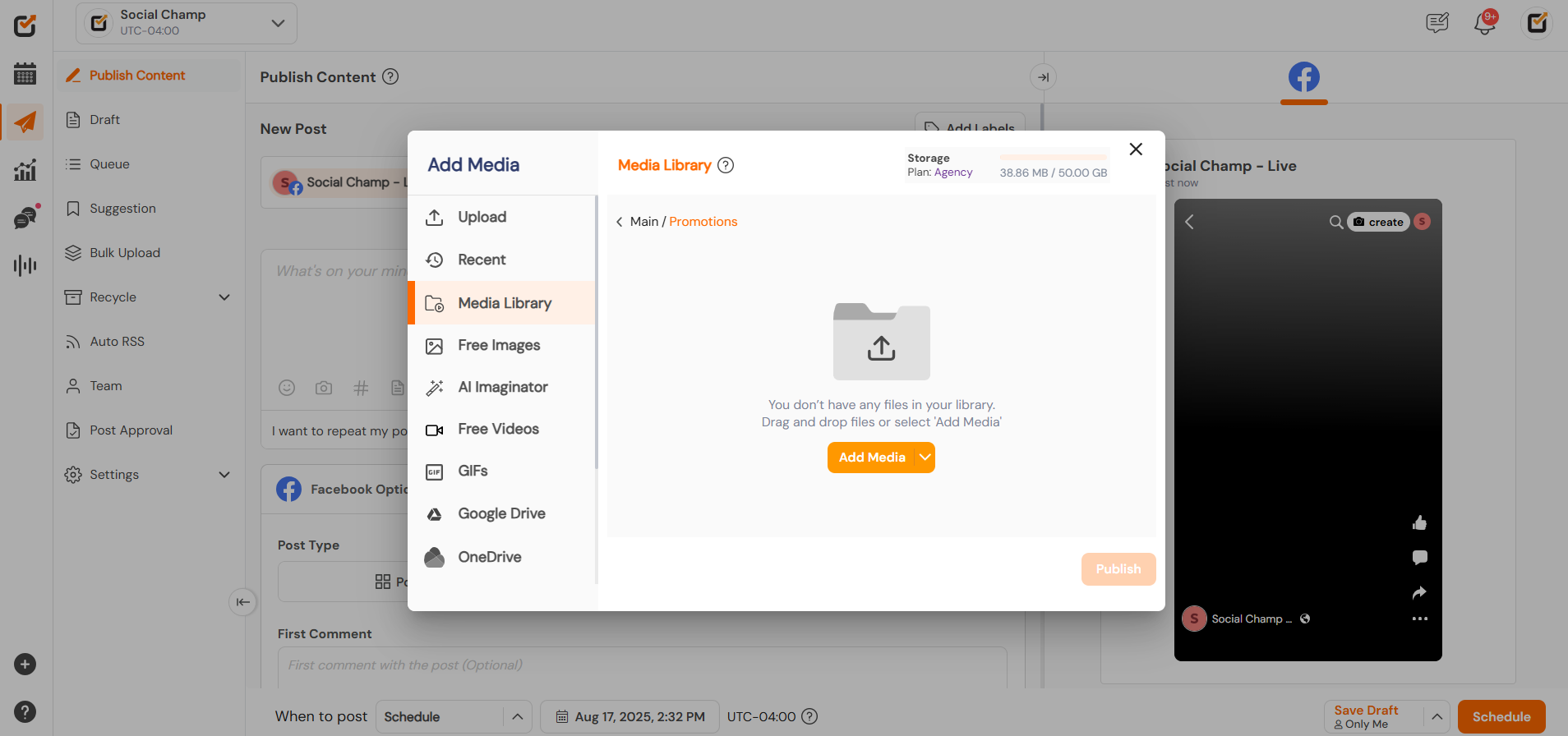This screenshot has height=736, width=1568.
Task: Click the Facebook preview tab icon
Action: (1304, 77)
